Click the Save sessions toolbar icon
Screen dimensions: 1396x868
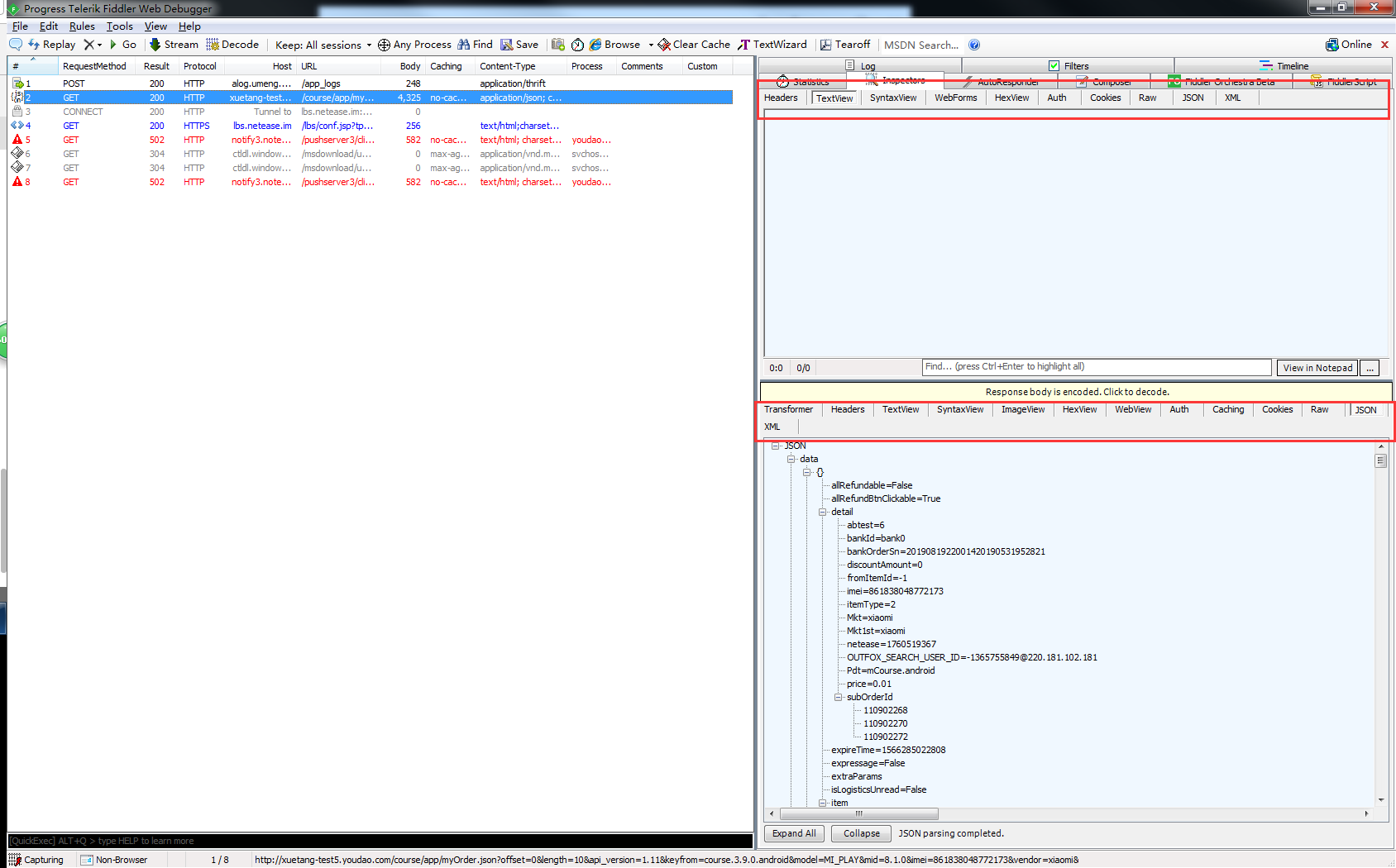click(x=519, y=45)
